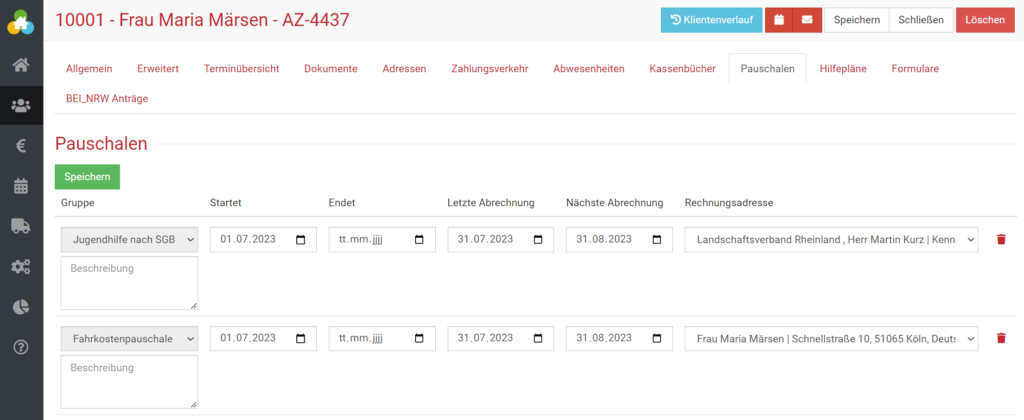Delete the Fahrkostenpauschale row with trash icon
Screen dimensions: 1024x420
(x=1001, y=338)
